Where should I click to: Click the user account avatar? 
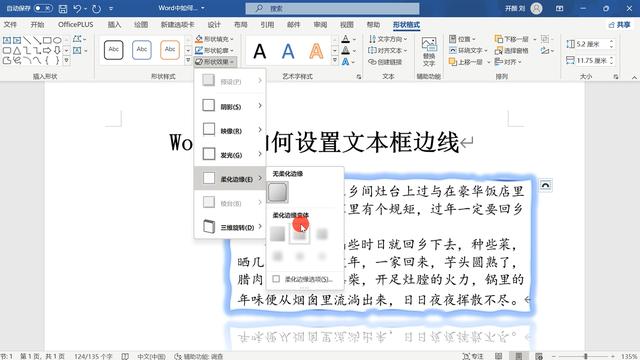pos(536,8)
